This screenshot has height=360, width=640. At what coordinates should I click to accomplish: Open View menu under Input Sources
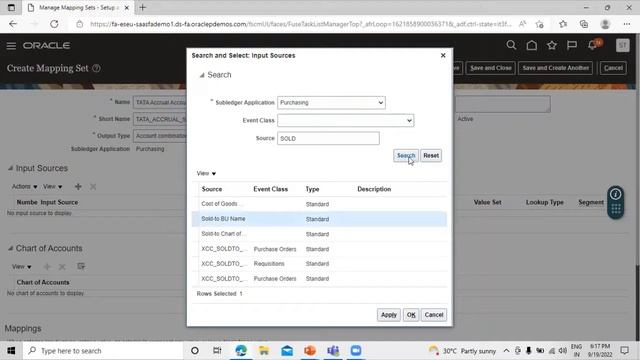[53, 187]
